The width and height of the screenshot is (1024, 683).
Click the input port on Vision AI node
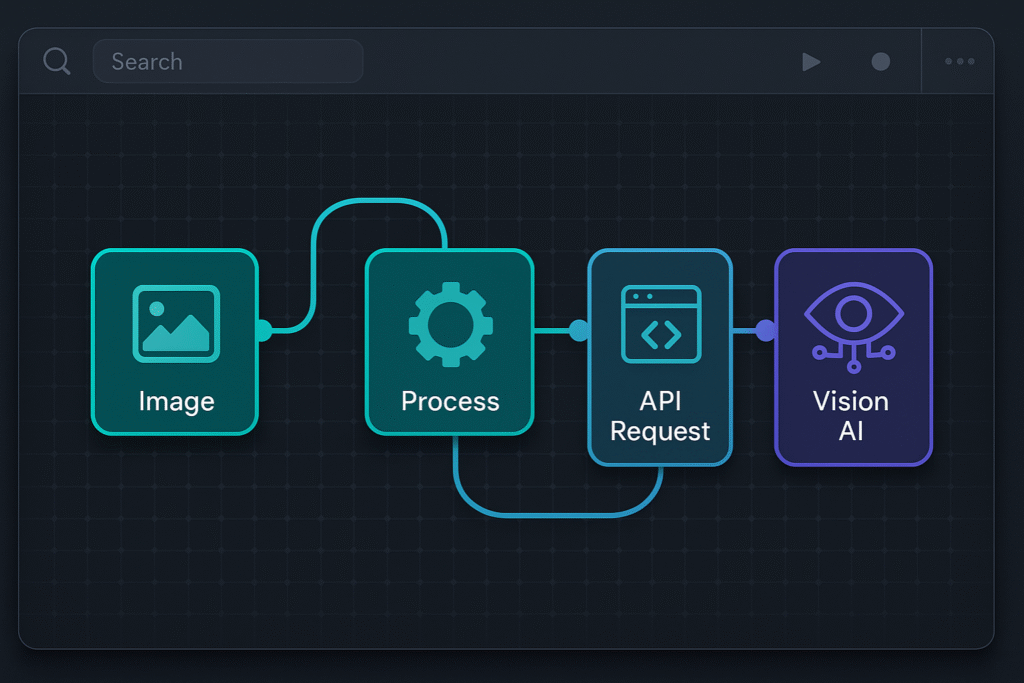tap(765, 328)
